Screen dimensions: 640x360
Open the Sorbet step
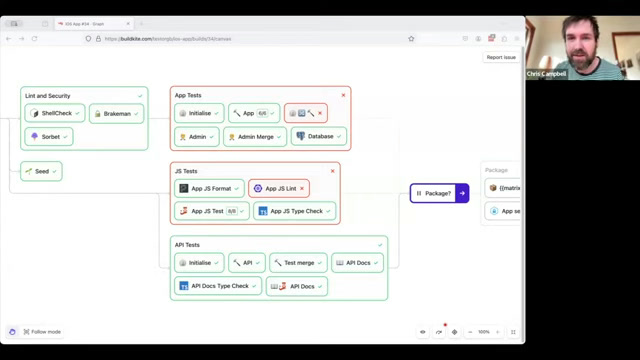click(x=49, y=137)
